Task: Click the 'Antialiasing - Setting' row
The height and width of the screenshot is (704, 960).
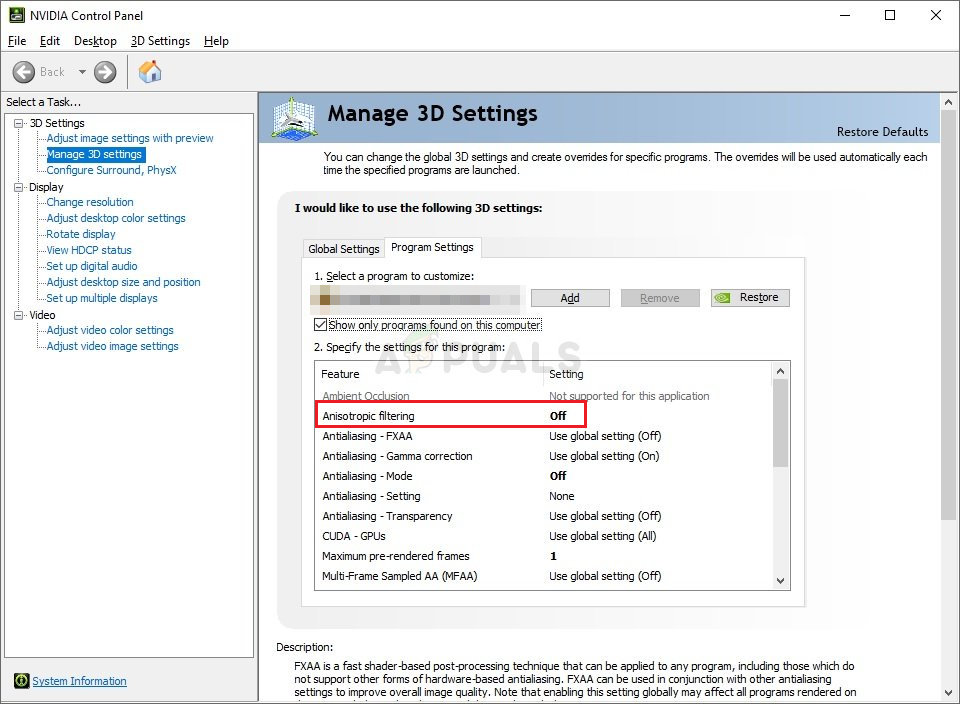Action: pos(544,496)
